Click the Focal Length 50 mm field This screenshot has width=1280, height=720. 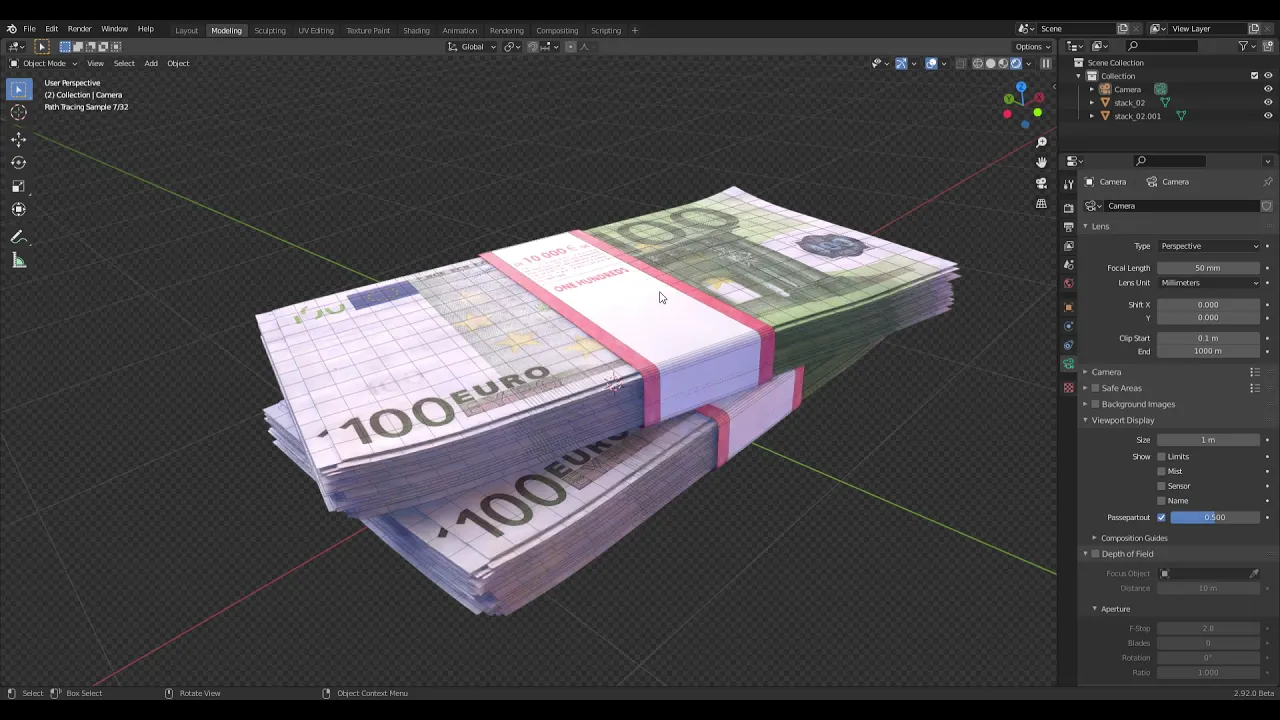tap(1208, 268)
